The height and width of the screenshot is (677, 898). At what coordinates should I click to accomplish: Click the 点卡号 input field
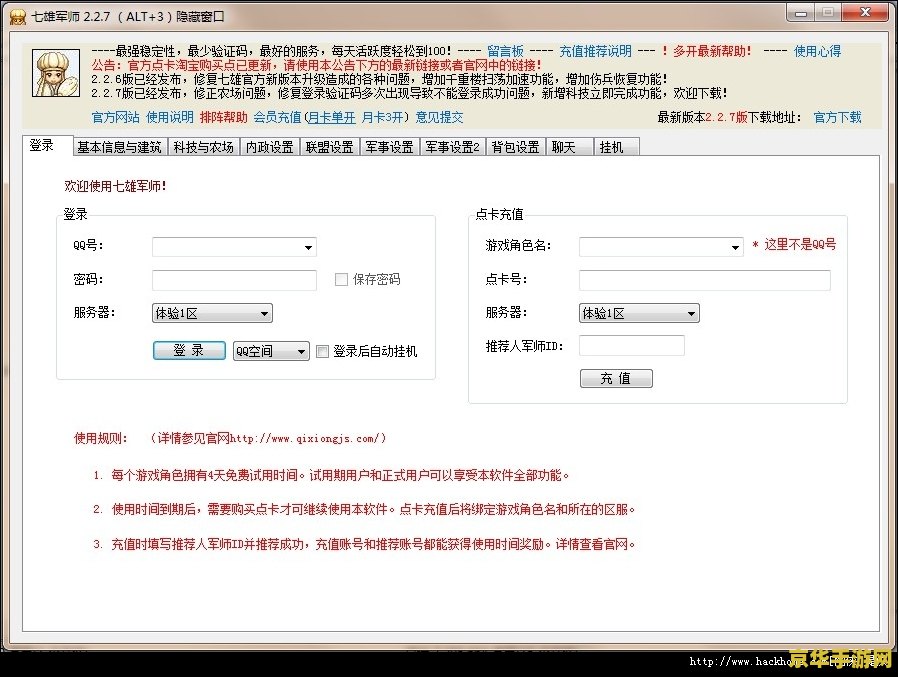[704, 280]
